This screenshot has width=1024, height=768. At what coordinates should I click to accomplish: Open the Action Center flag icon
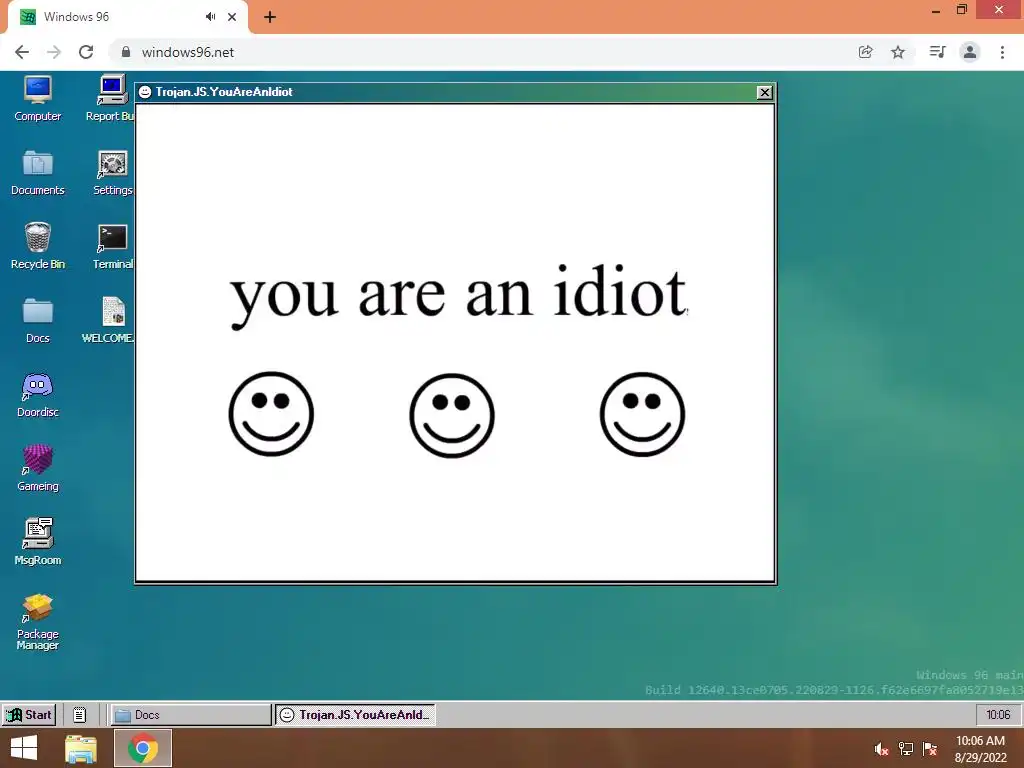[x=930, y=749]
